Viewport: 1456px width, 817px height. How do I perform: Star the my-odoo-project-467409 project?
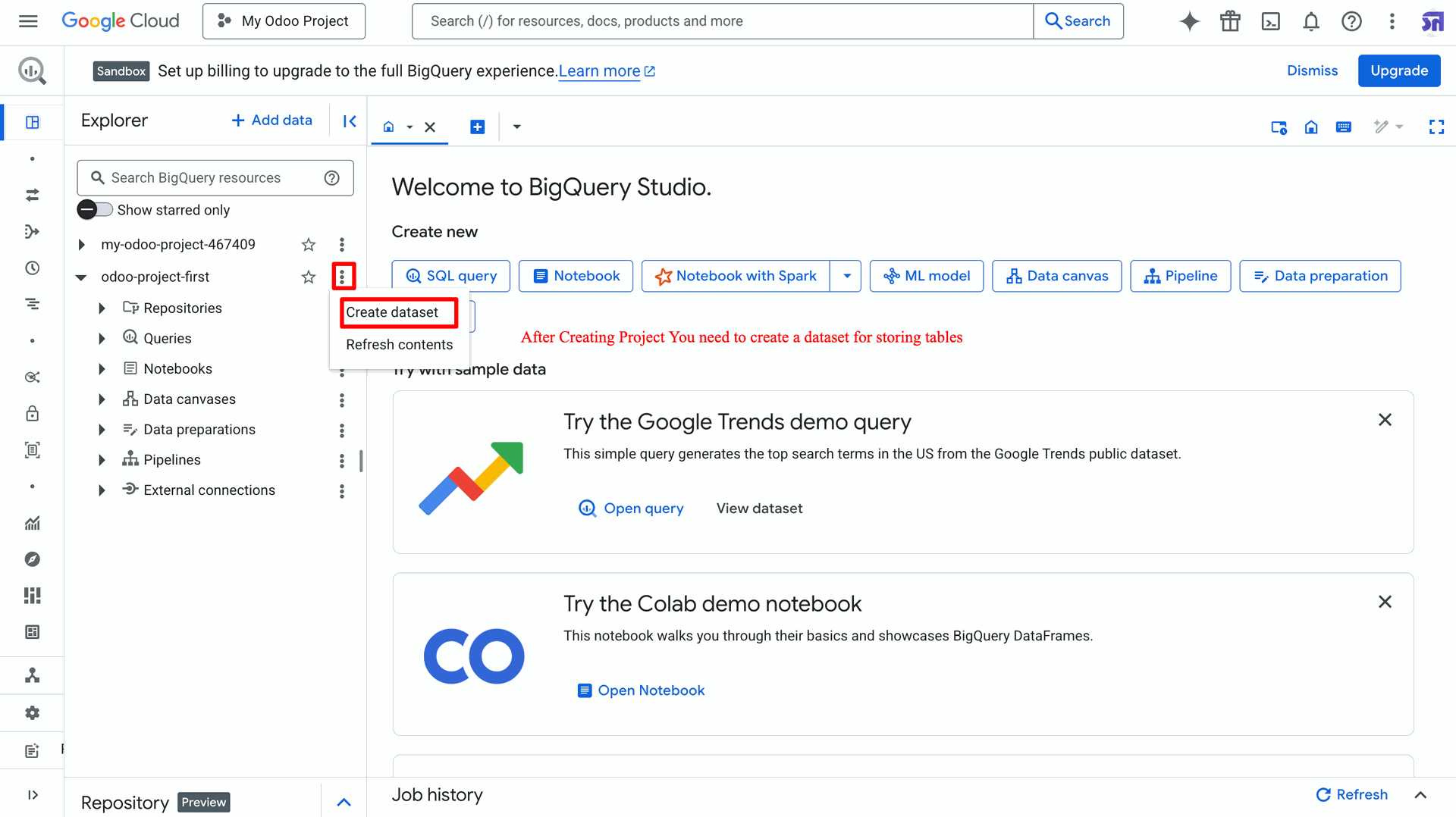tap(308, 245)
